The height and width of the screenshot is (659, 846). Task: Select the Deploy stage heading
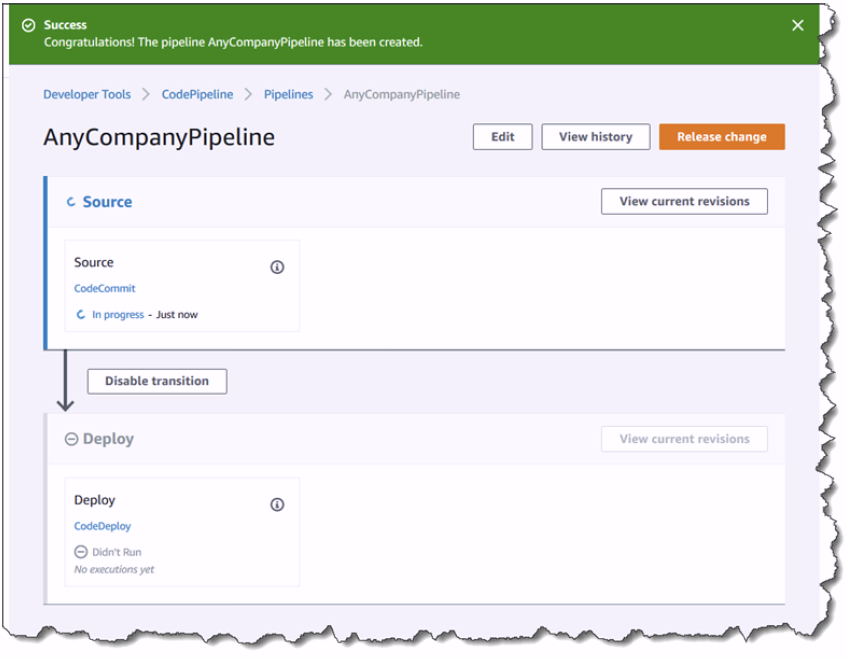click(108, 439)
